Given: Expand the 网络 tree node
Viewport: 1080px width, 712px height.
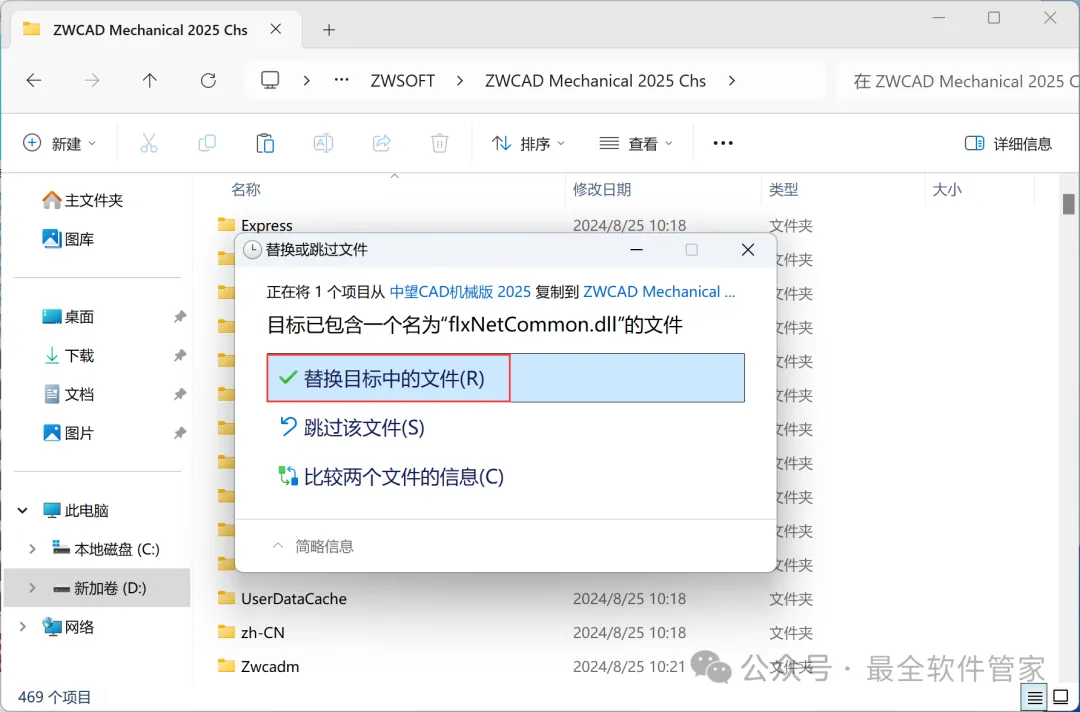Looking at the screenshot, I should pyautogui.click(x=23, y=627).
